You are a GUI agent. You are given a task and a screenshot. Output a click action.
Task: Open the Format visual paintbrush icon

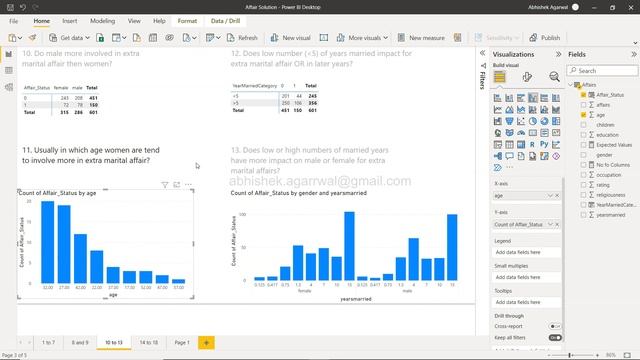pyautogui.click(x=527, y=77)
